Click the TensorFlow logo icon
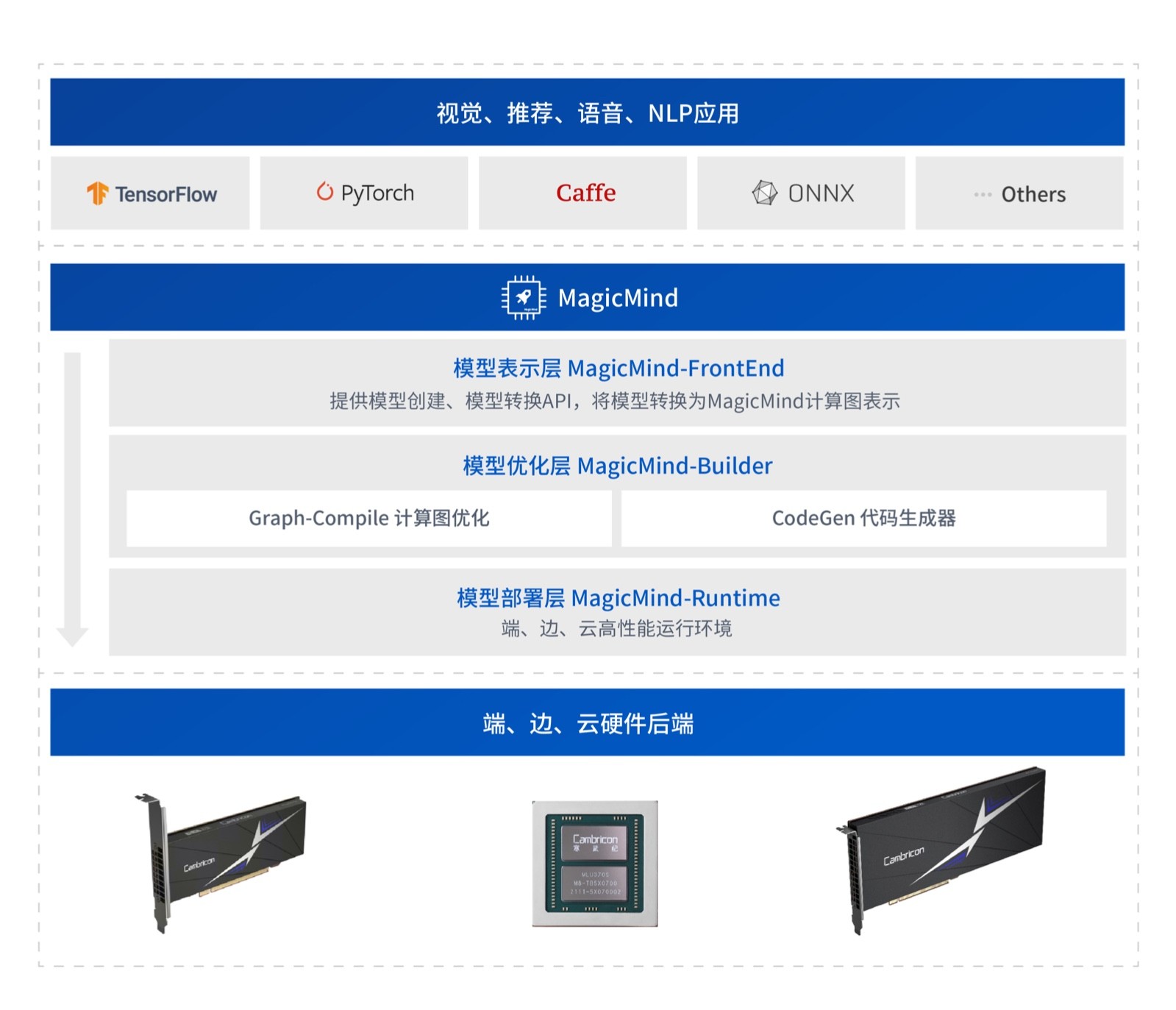 tap(97, 193)
